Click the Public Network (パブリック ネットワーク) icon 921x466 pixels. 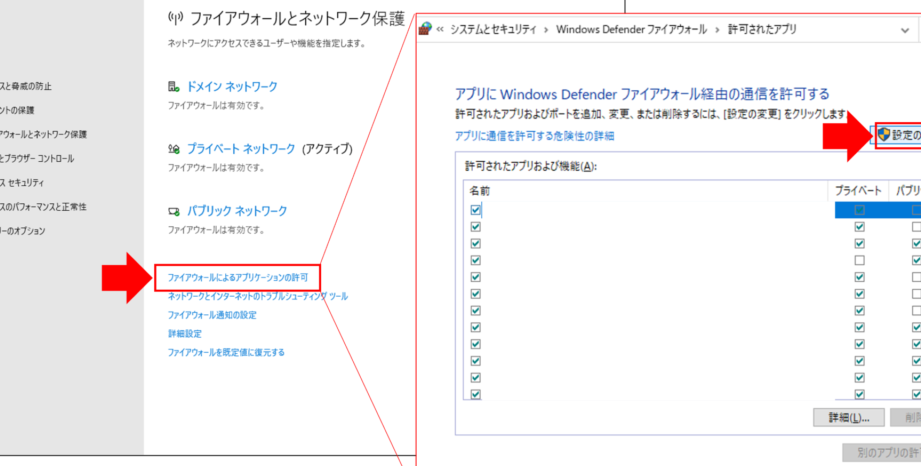pos(174,211)
